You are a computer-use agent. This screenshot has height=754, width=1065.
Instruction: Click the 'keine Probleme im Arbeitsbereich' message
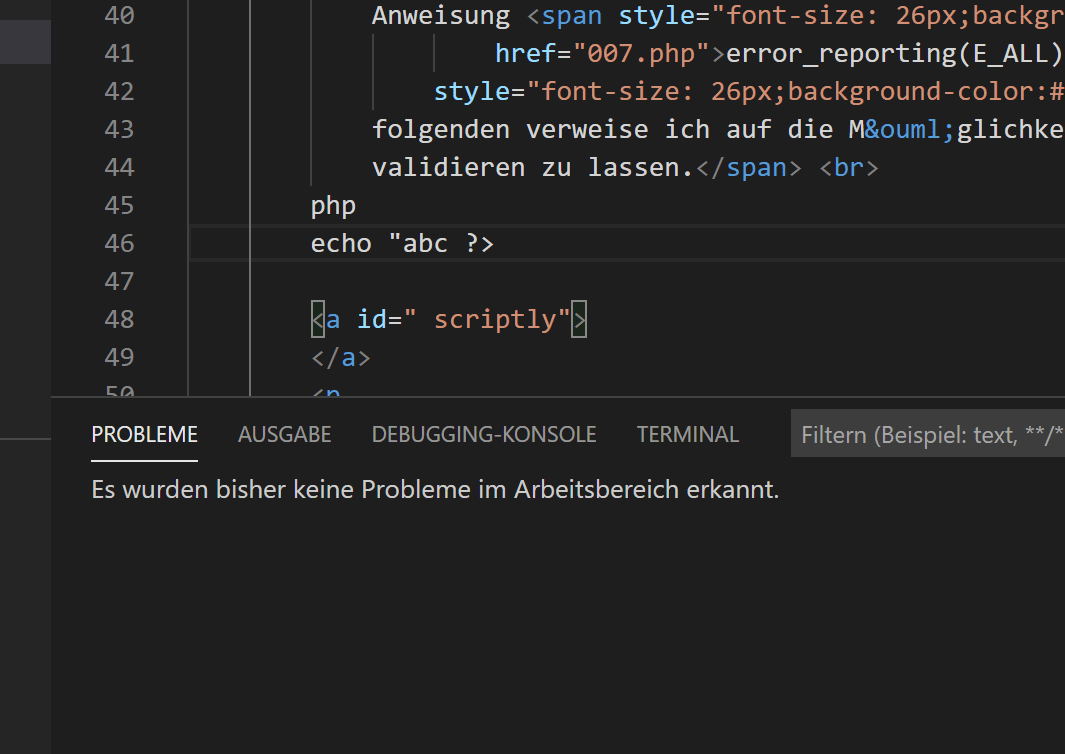[434, 490]
